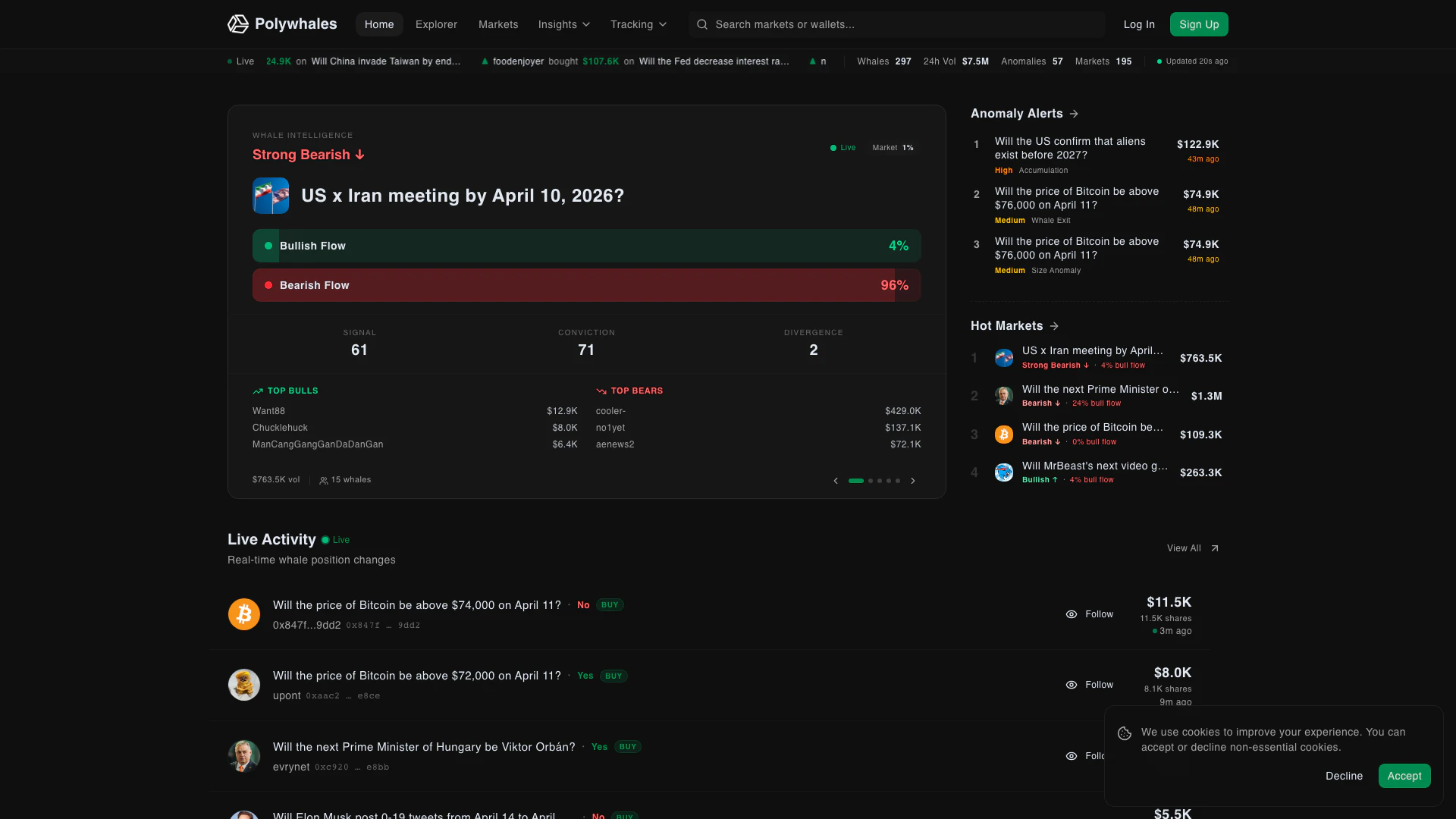
Task: Decline non-essential cookies
Action: (1344, 776)
